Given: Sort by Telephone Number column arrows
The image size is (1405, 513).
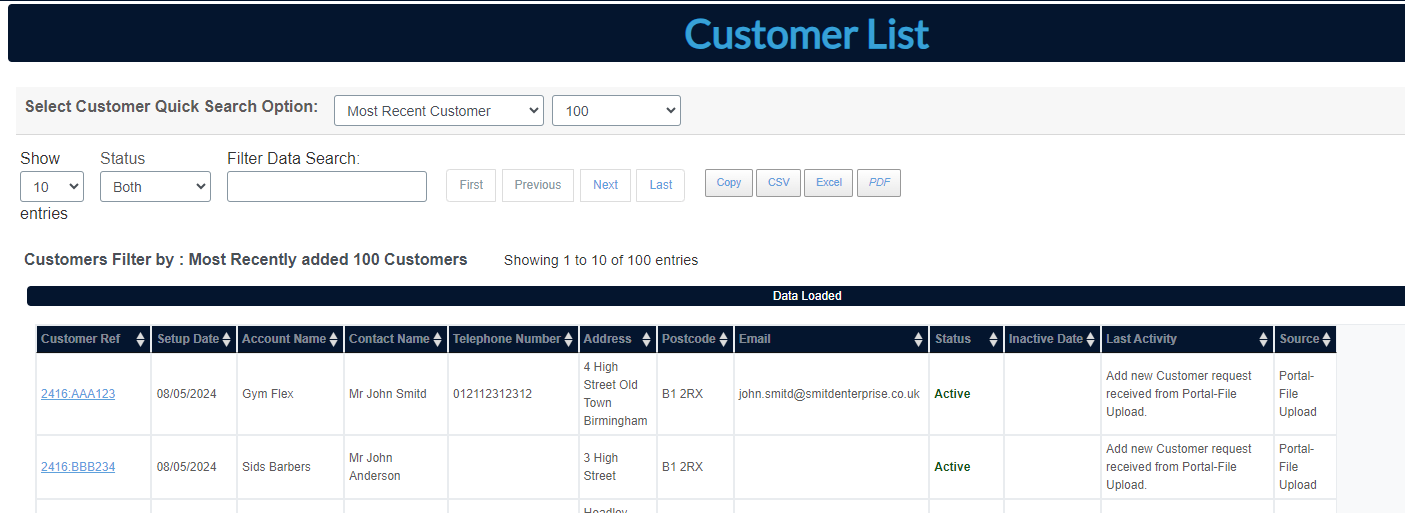Looking at the screenshot, I should pyautogui.click(x=569, y=340).
